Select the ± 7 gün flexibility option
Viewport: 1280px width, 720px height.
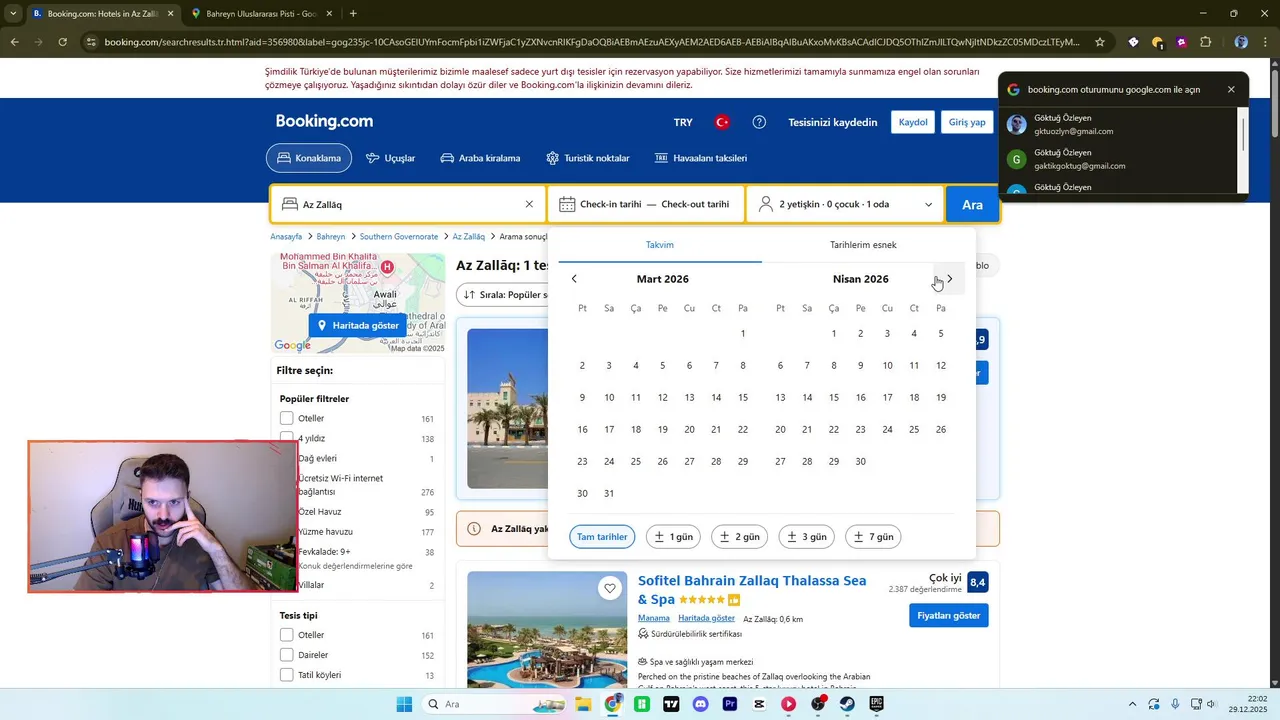(873, 537)
